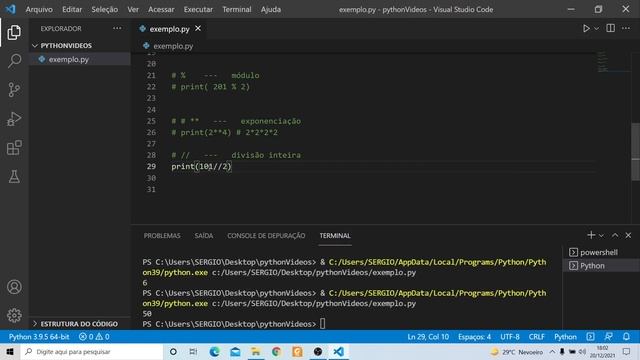Click the feedback icon in status bar

pyautogui.click(x=609, y=337)
